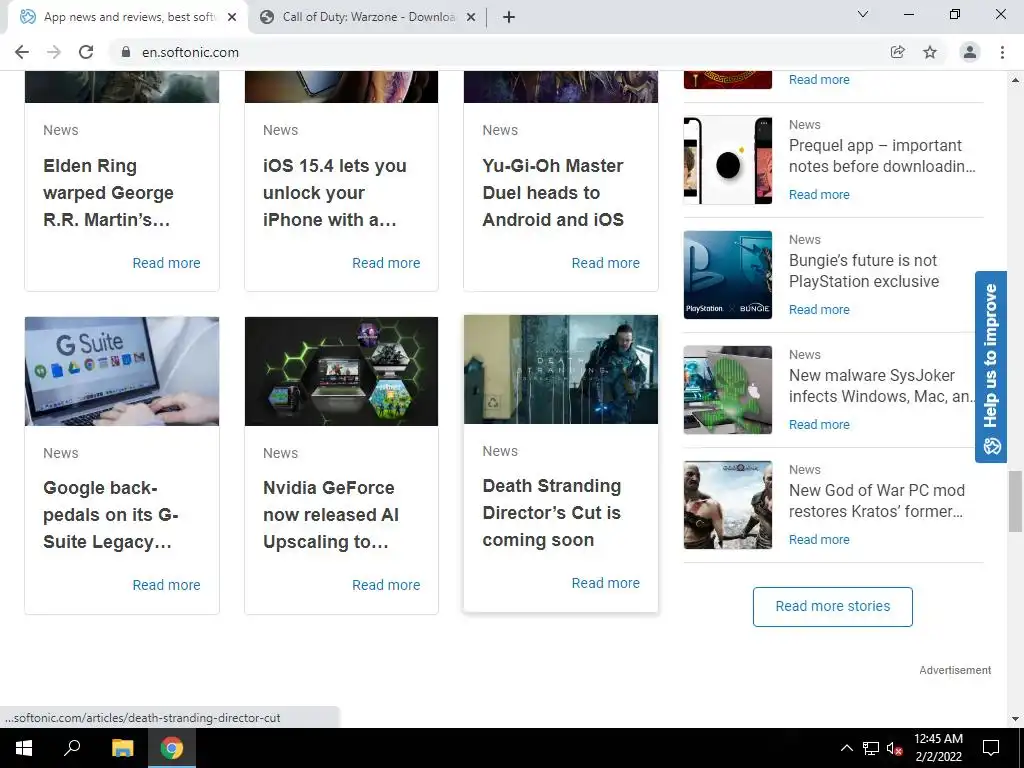1024x768 pixels.
Task: Open the Chrome profile avatar
Action: 970,52
